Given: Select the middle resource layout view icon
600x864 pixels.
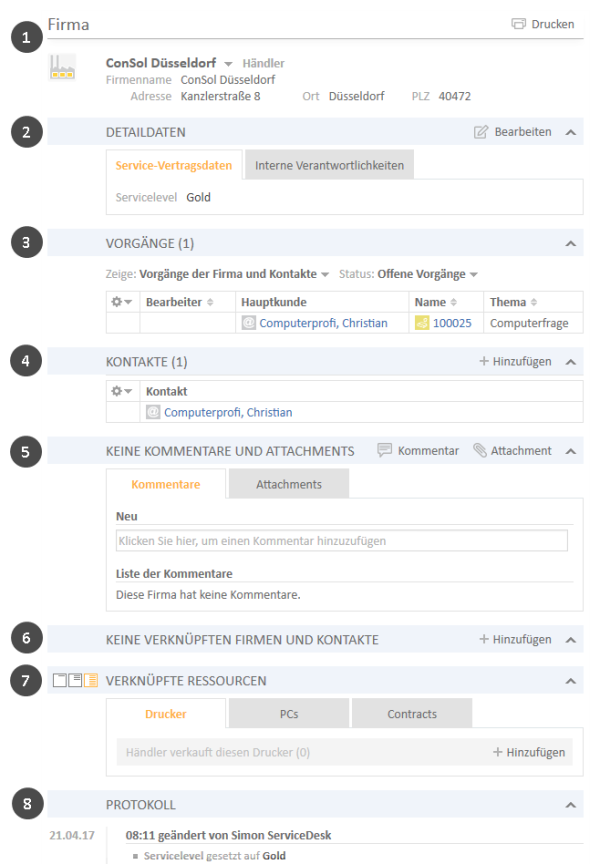Looking at the screenshot, I should coord(75,681).
